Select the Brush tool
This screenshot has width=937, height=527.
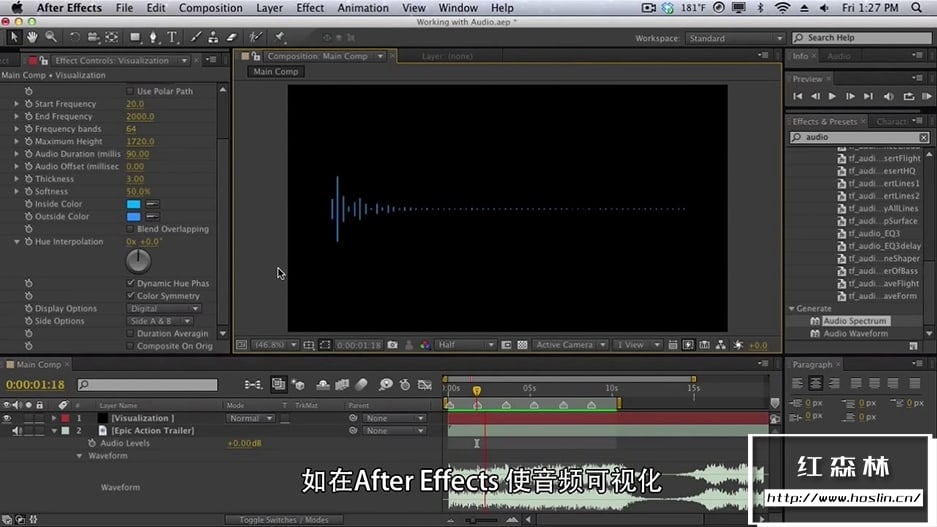tap(196, 38)
